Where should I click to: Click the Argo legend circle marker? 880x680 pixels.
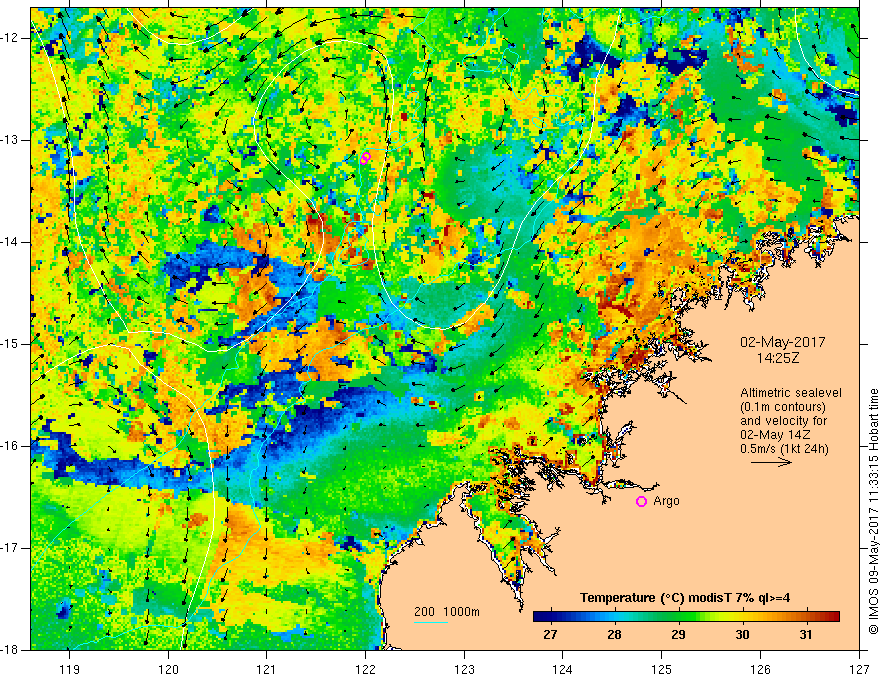tap(641, 501)
